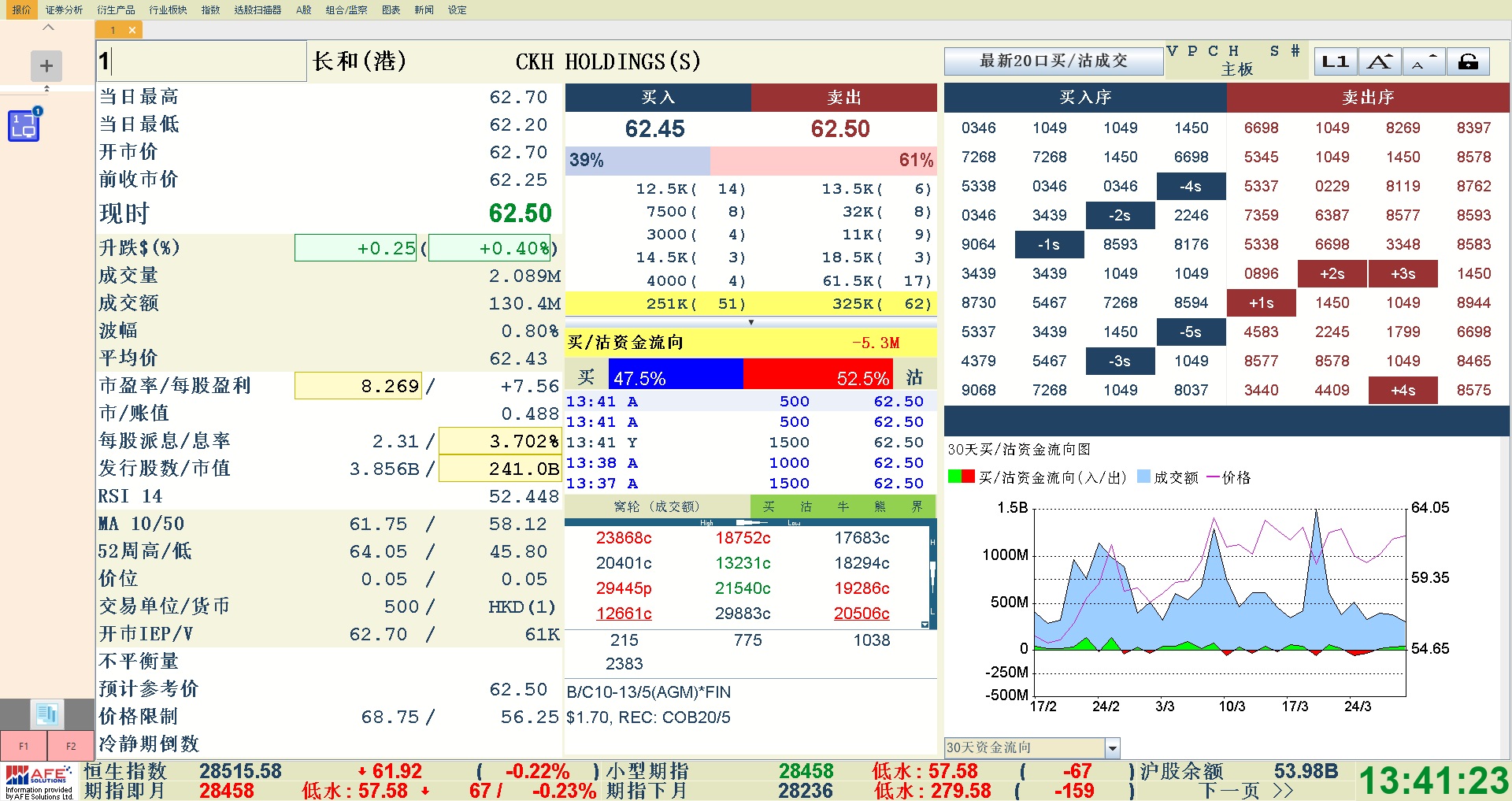1512x801 pixels.
Task: Open the 30天资金流向 dropdown
Action: (1032, 747)
